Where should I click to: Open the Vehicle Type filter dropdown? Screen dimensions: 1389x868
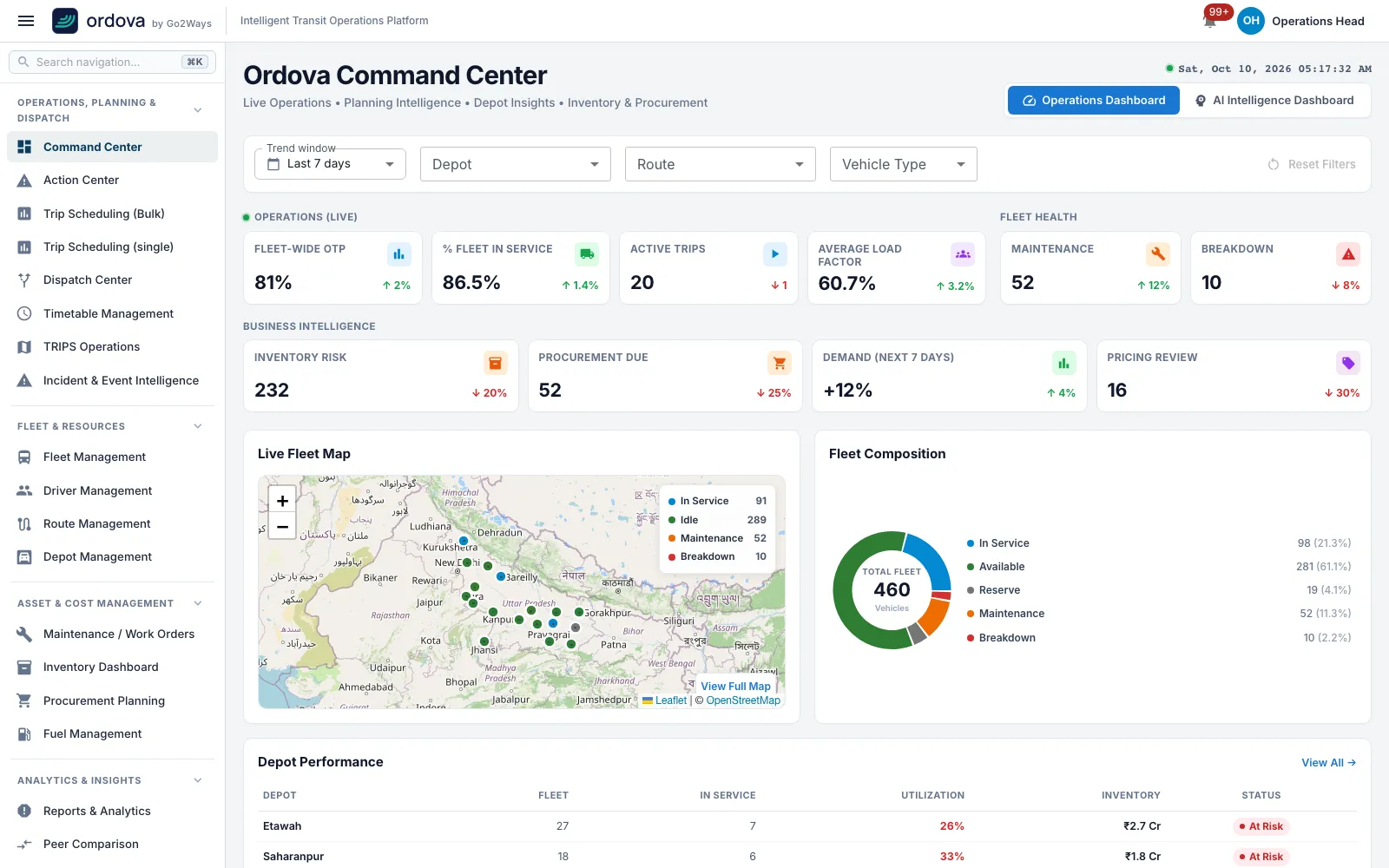tap(904, 164)
